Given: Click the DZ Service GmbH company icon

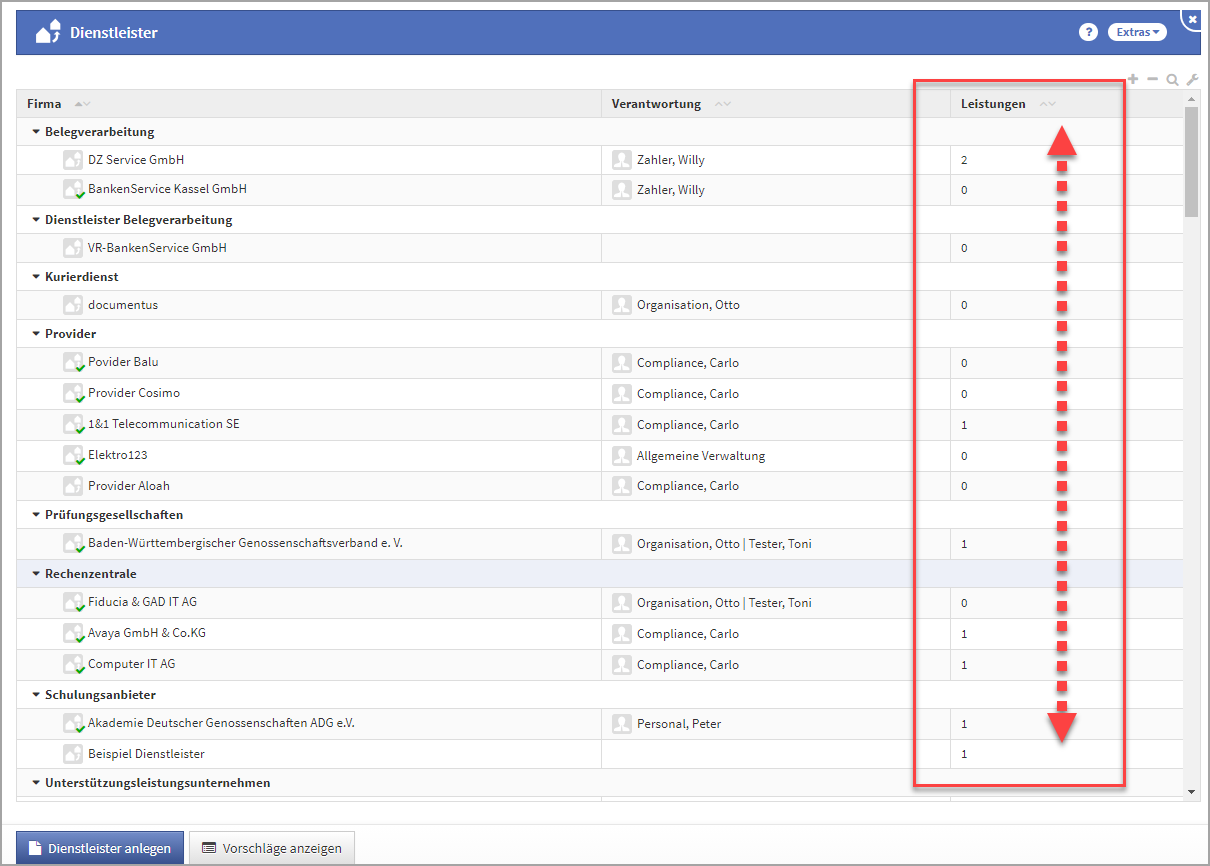Looking at the screenshot, I should click(x=72, y=160).
